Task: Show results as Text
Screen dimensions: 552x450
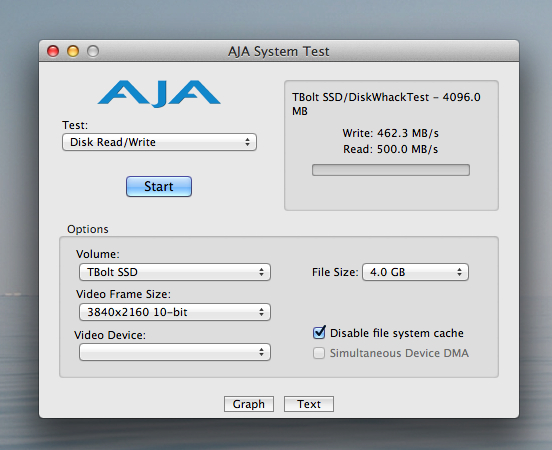Action: coord(309,404)
